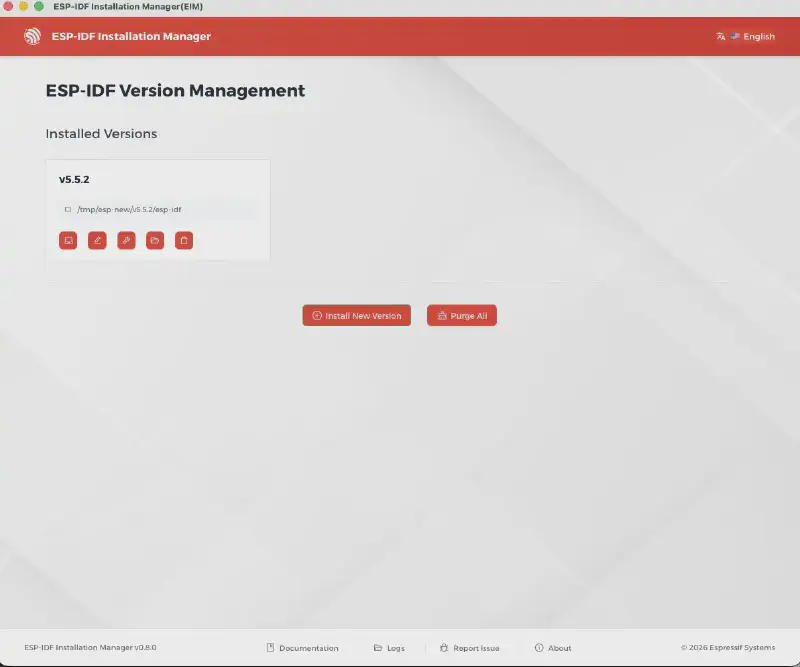Click the Espressif logo in the header
Viewport: 800px width, 667px height.
tap(34, 36)
